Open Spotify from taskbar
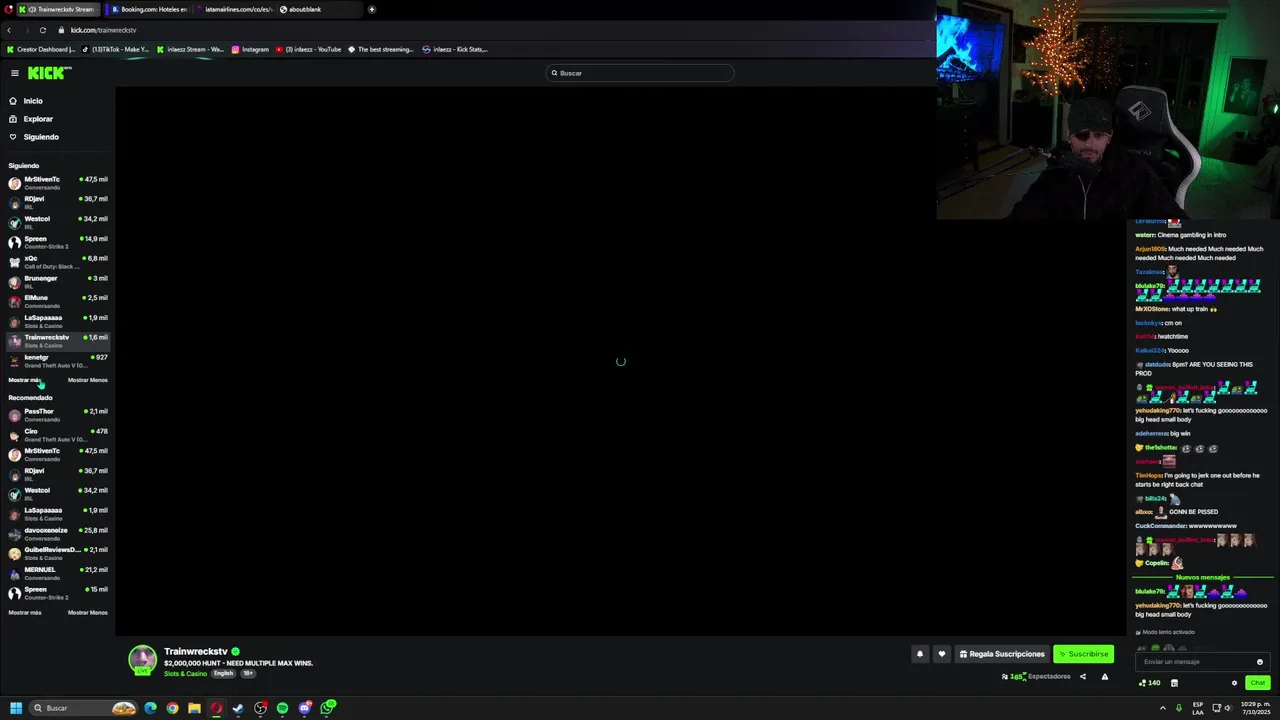 tap(282, 708)
